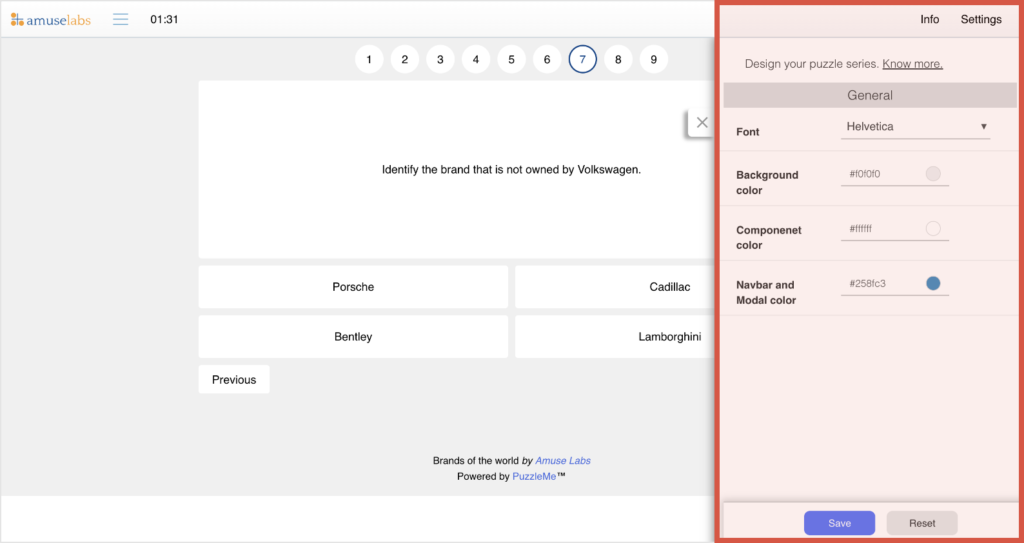Close the settings panel with the X

pos(702,122)
